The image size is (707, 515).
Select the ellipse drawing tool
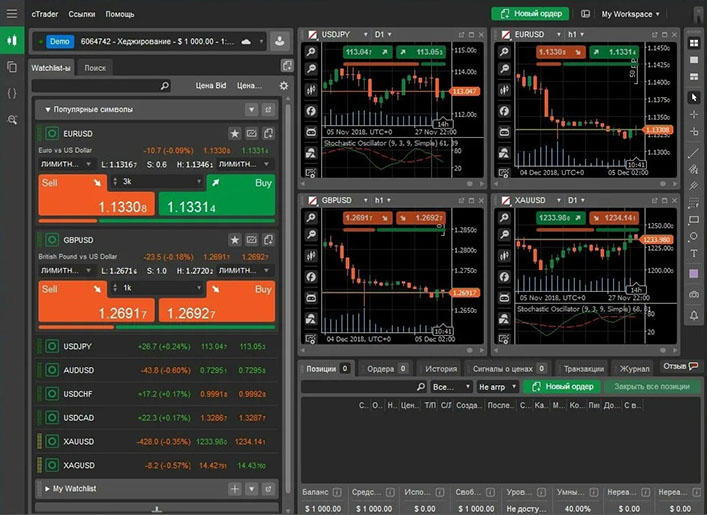[x=694, y=236]
